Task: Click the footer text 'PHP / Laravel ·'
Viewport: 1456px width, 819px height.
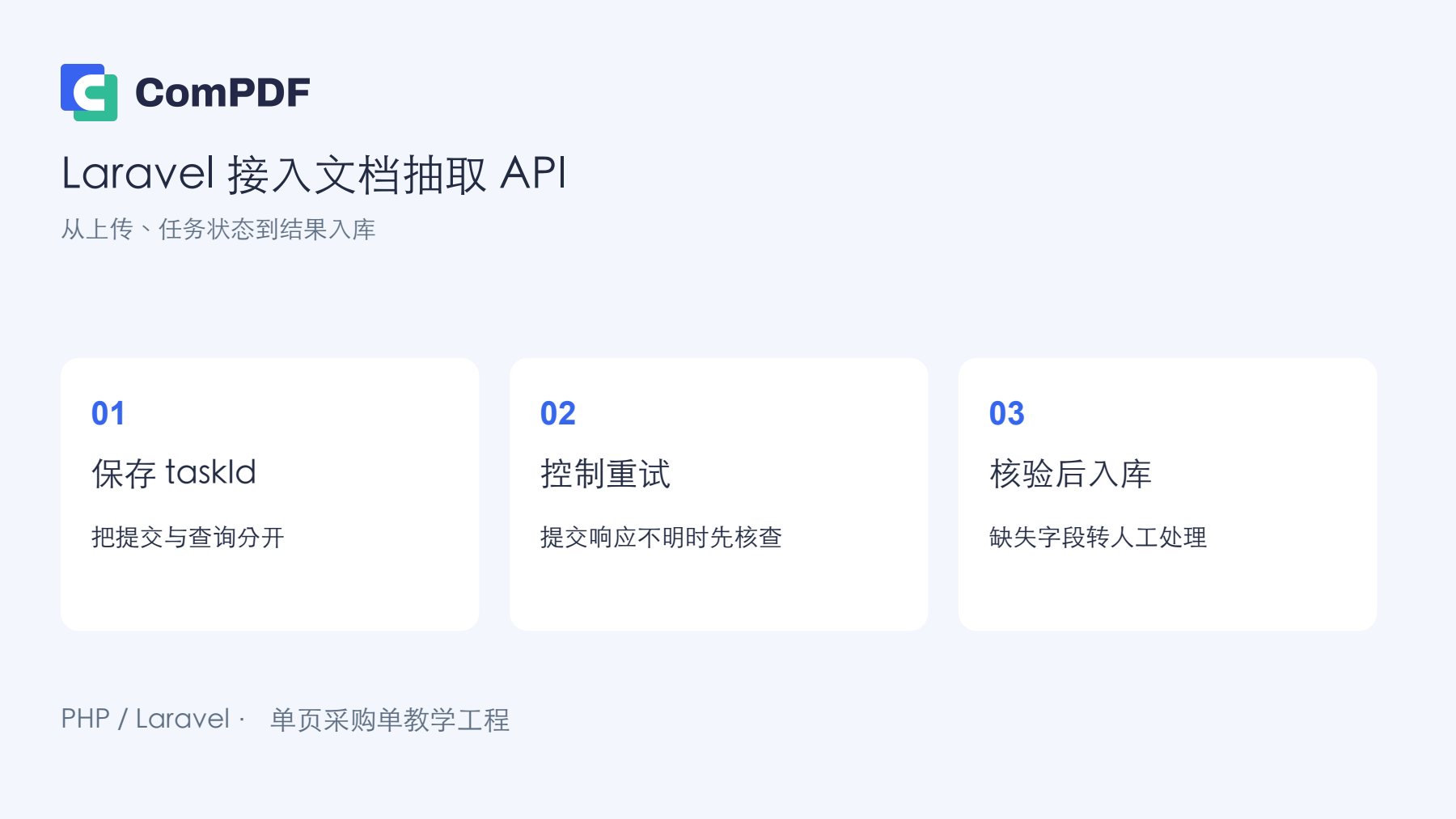Action: (153, 719)
